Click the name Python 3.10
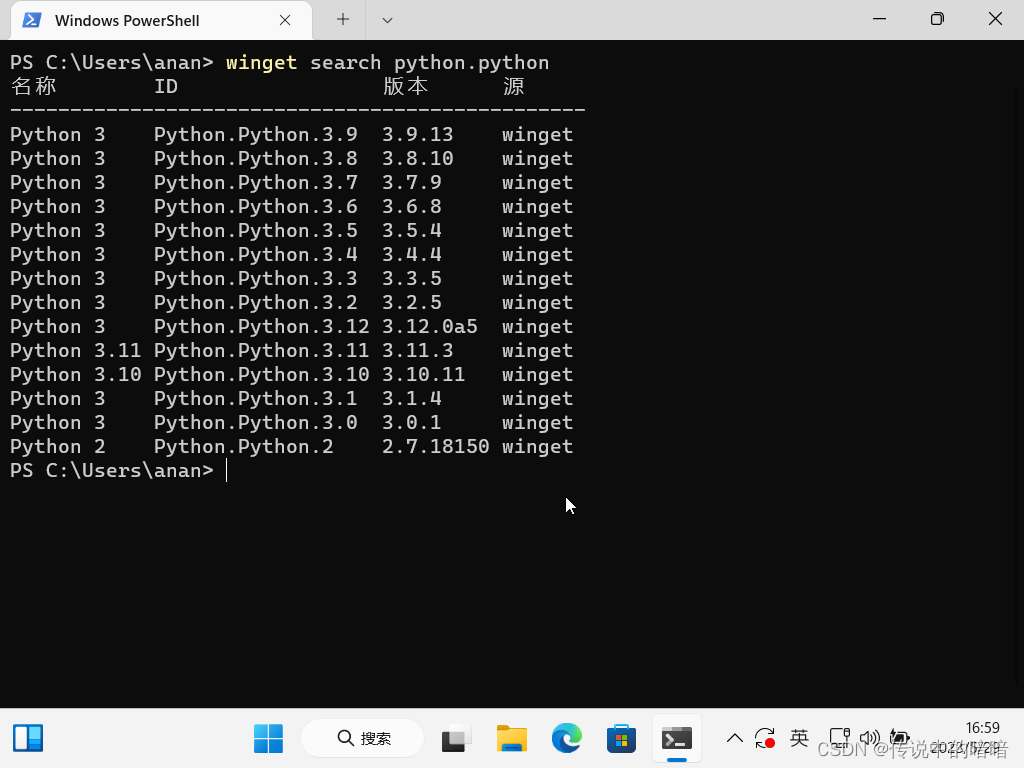The height and width of the screenshot is (768, 1024). click(x=76, y=375)
